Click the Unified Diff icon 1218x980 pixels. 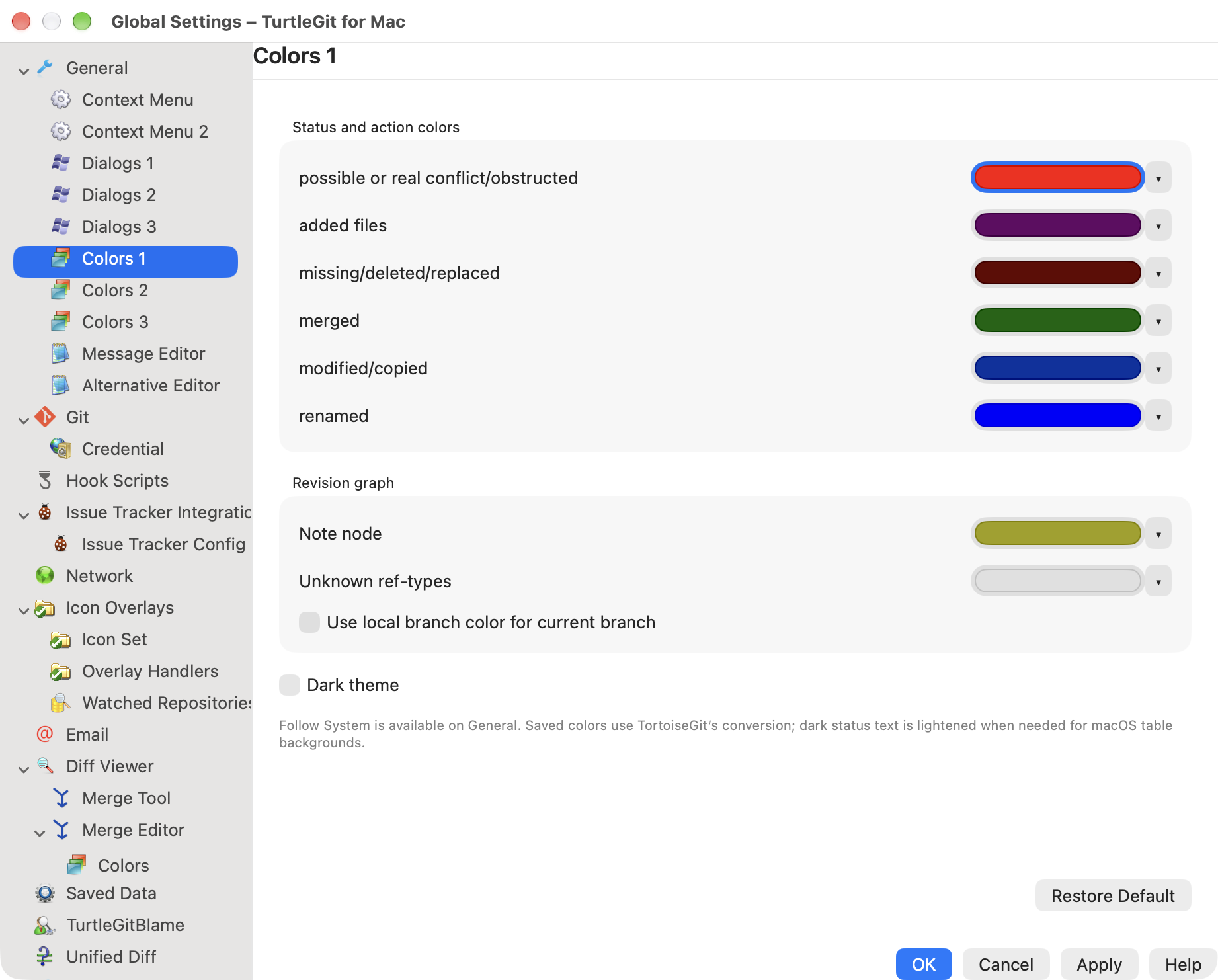(x=45, y=956)
